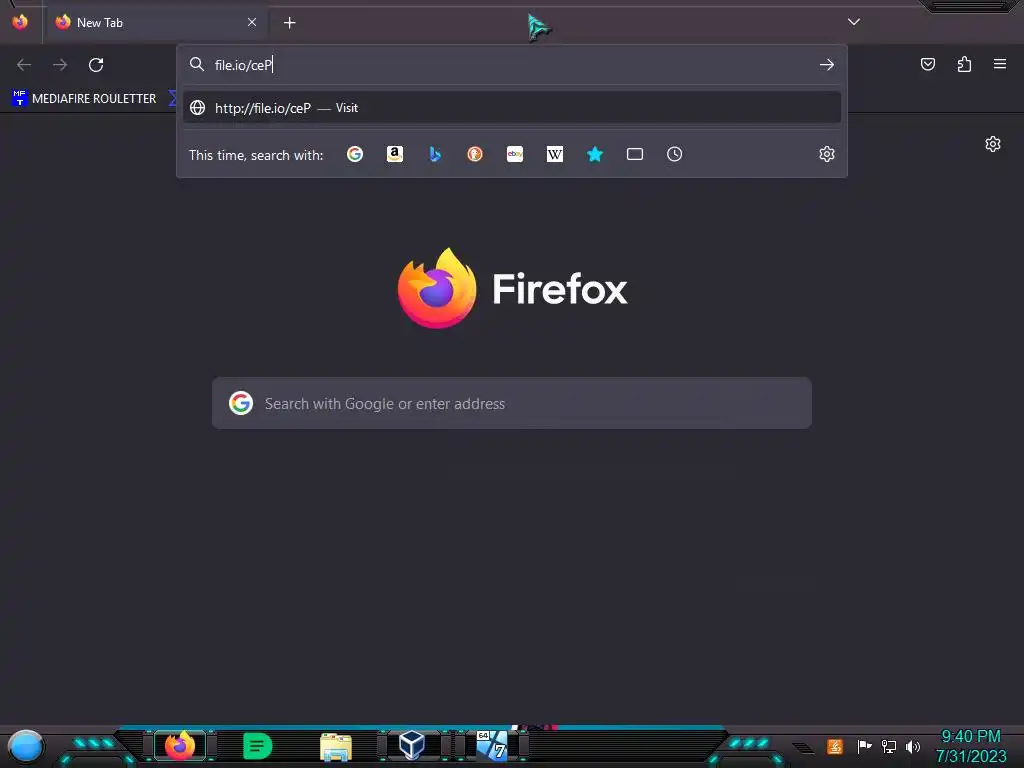This screenshot has width=1024, height=768.
Task: List all tabs with the chevron dropdown
Action: pyautogui.click(x=854, y=22)
